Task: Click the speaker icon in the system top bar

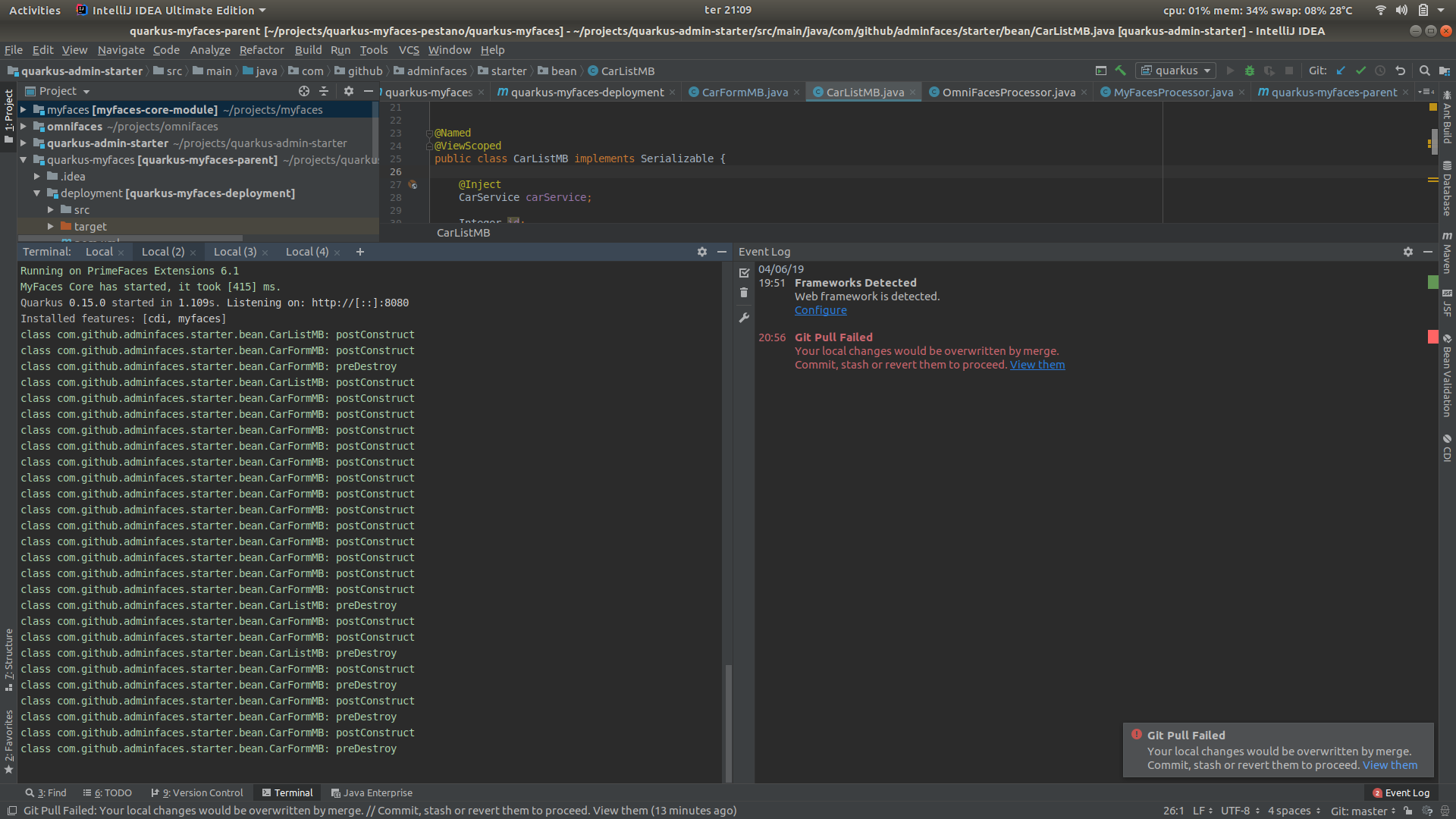Action: [1402, 10]
